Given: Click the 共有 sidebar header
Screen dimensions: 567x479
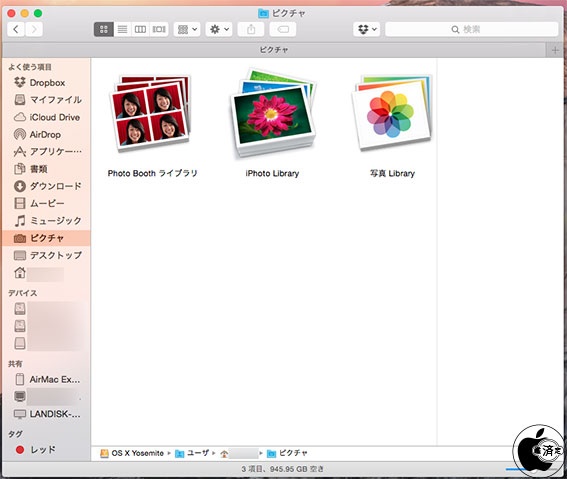Looking at the screenshot, I should pyautogui.click(x=15, y=364).
